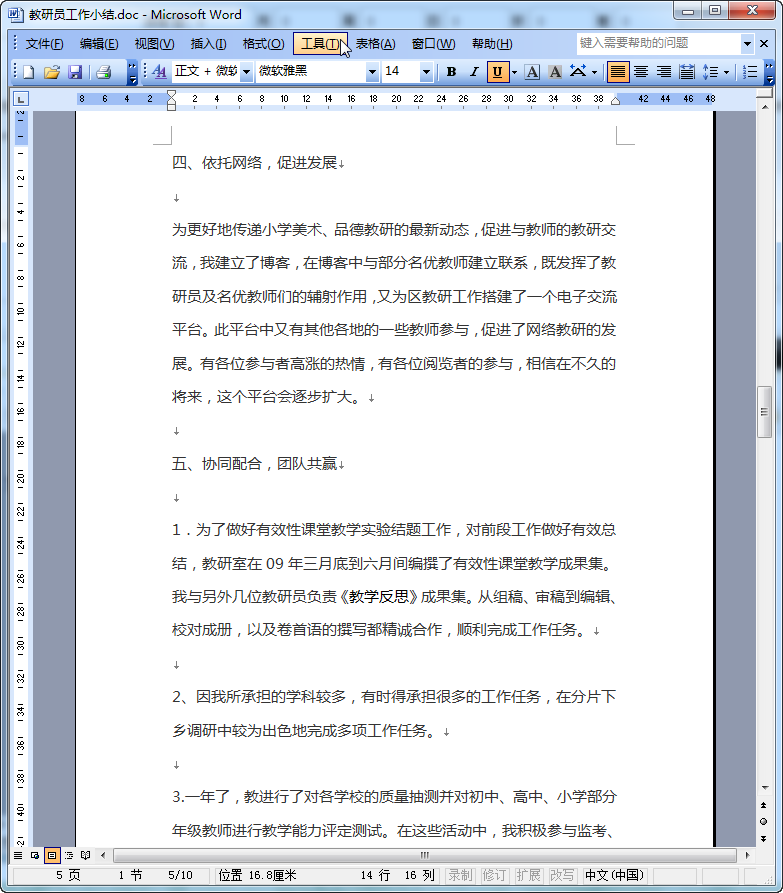Open line spacing dropdown arrow
This screenshot has width=783, height=893.
726,72
